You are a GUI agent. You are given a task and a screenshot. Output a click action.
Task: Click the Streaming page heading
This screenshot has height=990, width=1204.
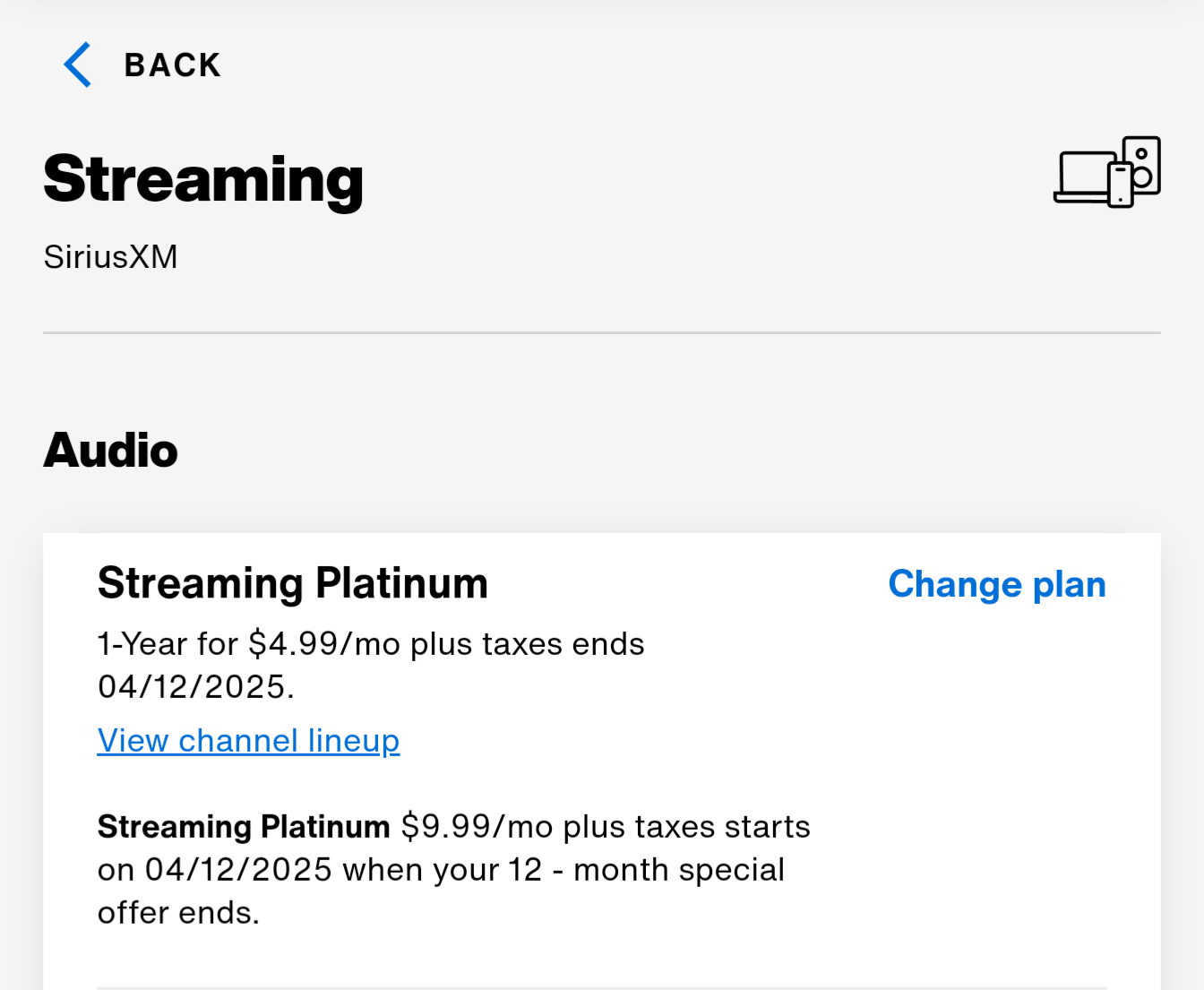pos(203,180)
